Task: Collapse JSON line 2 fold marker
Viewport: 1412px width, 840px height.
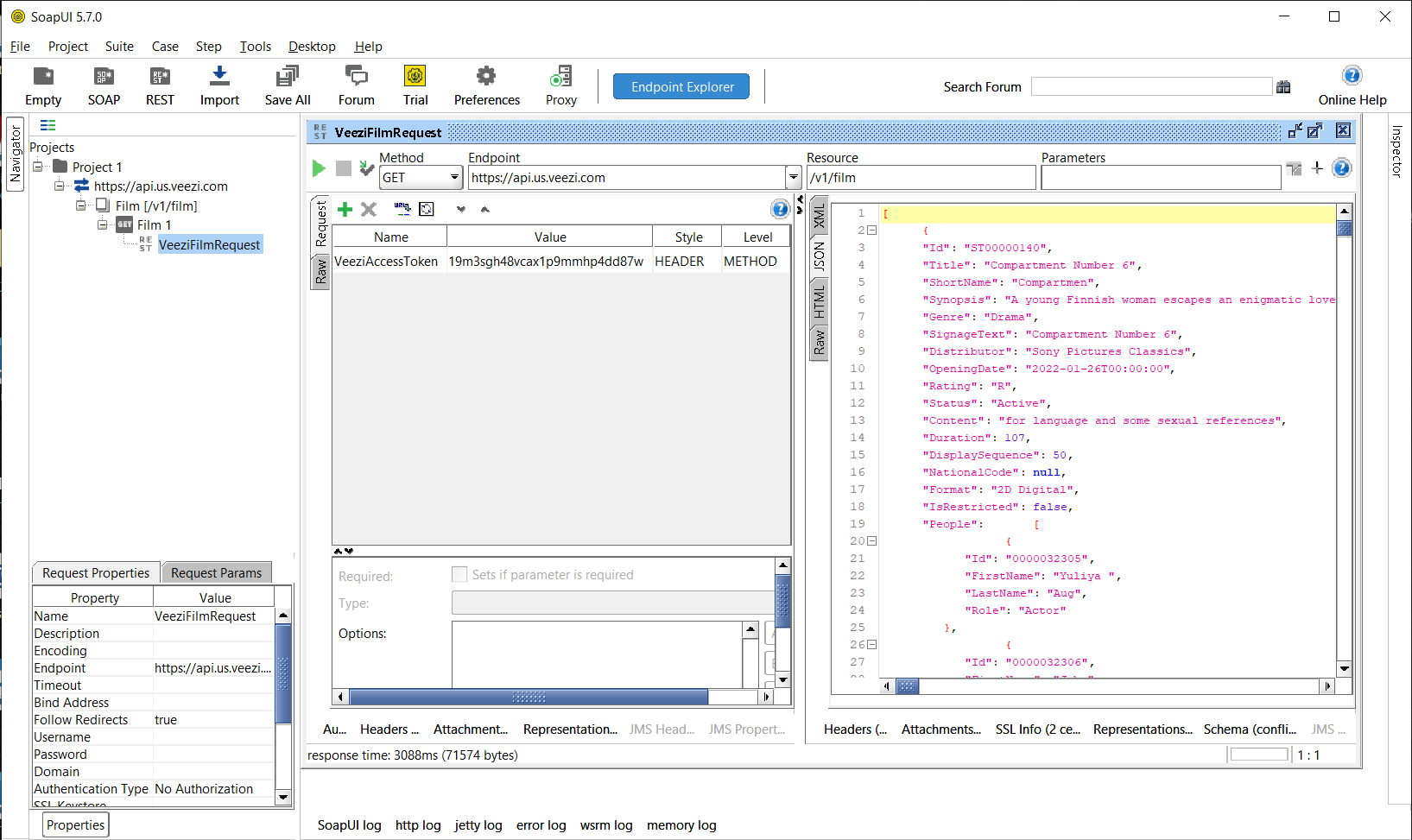Action: 872,231
